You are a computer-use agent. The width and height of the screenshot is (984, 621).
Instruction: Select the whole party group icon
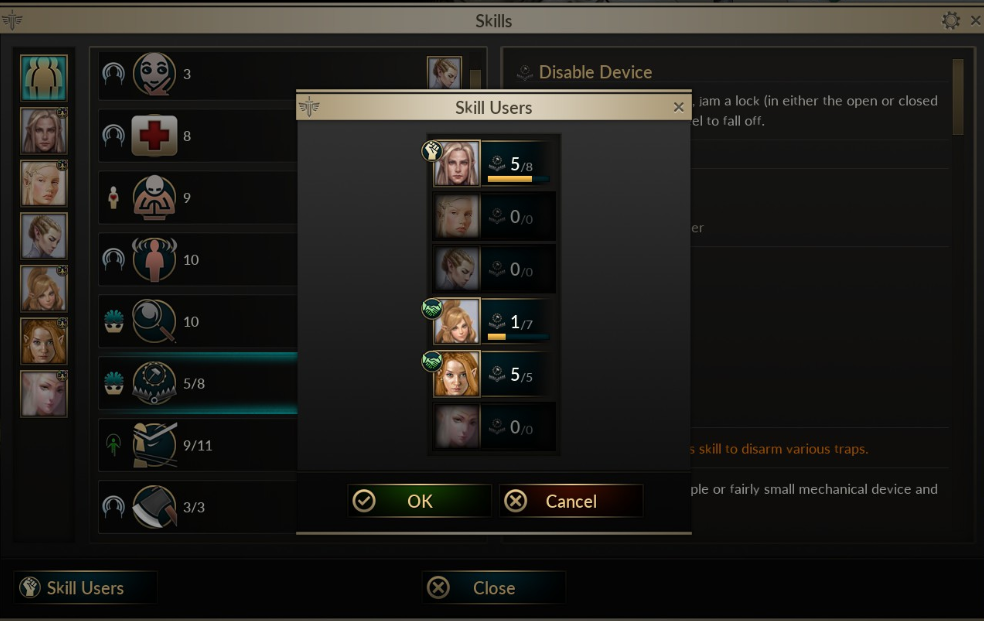click(x=43, y=78)
